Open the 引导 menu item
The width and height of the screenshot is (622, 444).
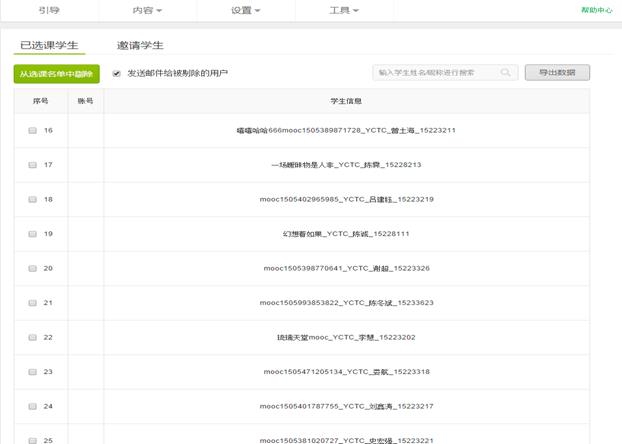(x=48, y=10)
